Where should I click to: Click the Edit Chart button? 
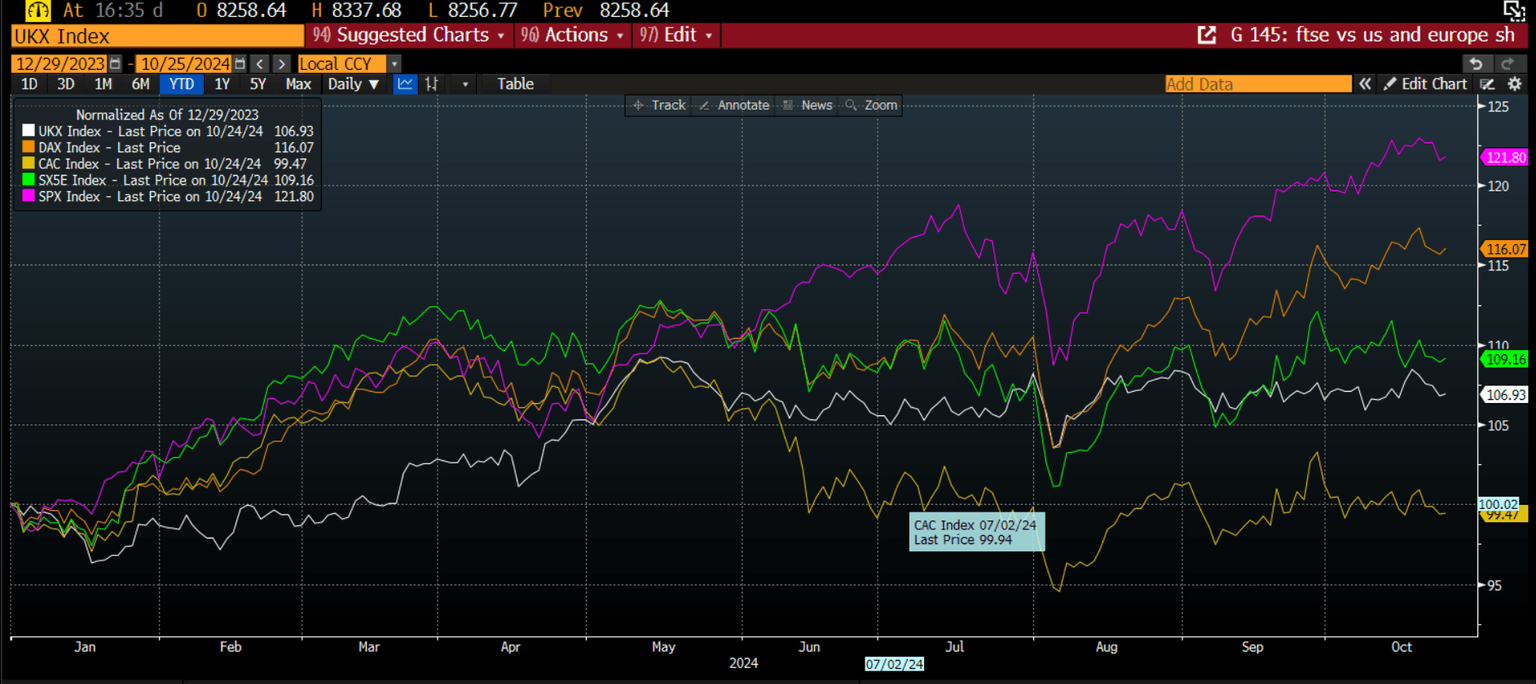(1425, 84)
